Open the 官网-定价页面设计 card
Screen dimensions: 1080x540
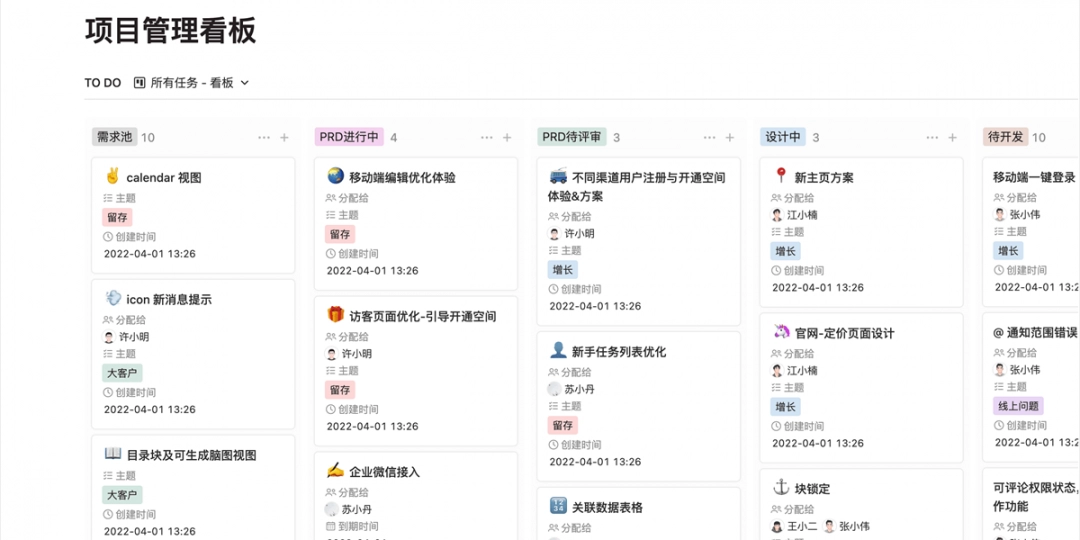coord(844,333)
